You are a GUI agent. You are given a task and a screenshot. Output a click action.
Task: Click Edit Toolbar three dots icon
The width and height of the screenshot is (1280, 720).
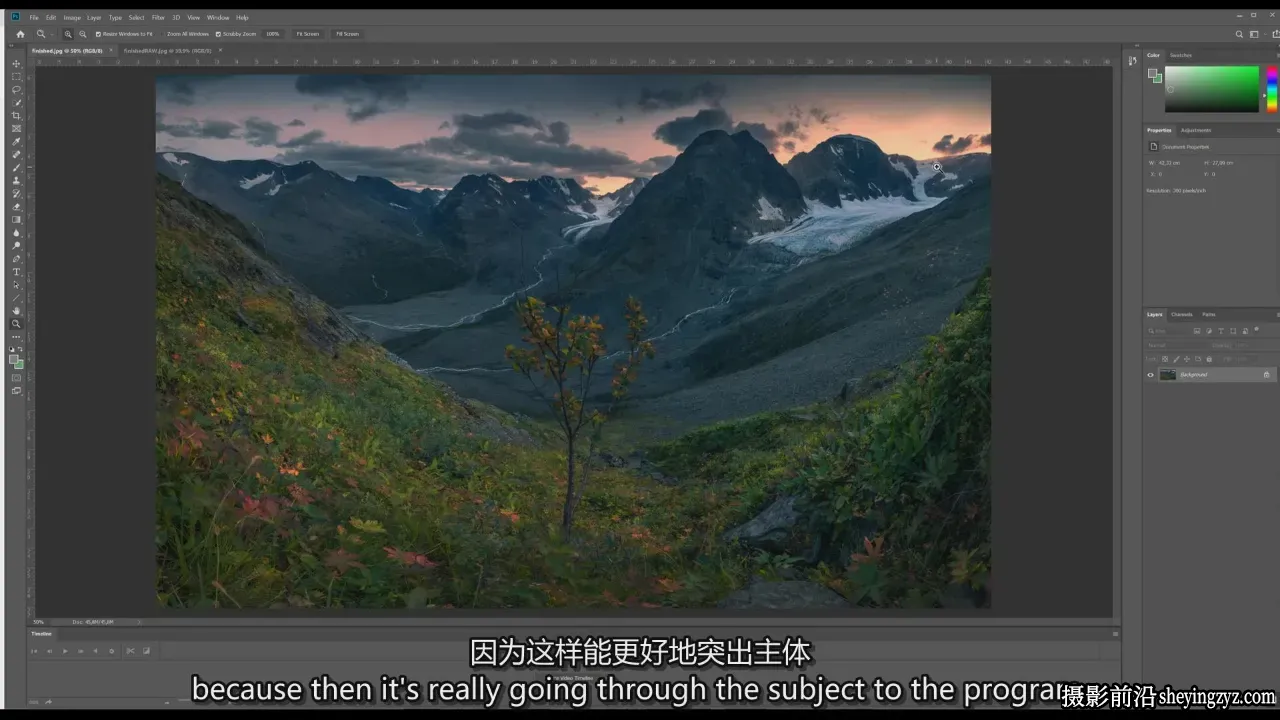tap(16, 337)
